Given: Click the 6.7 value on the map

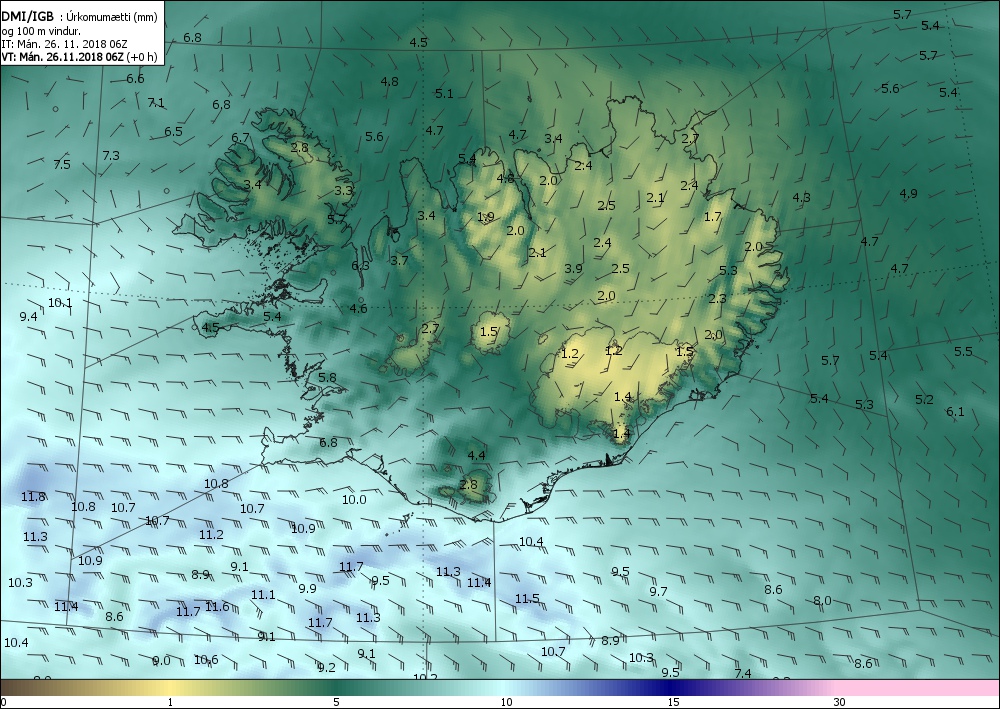Looking at the screenshot, I should pos(240,137).
